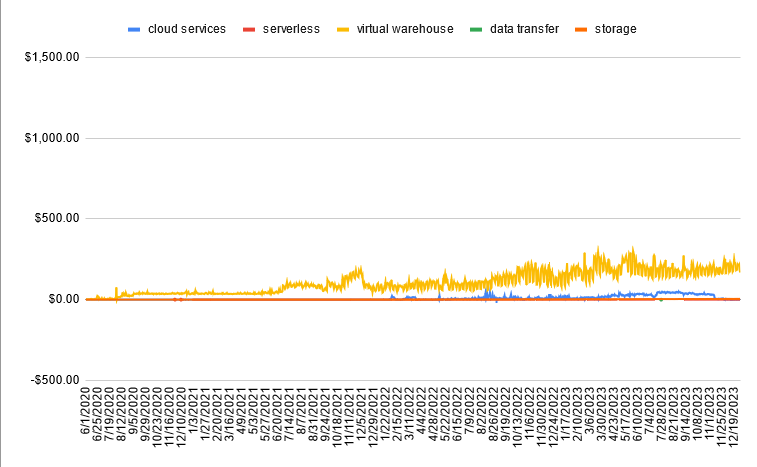Click the green data transfer legend marker
Screen dimensions: 757x467
pyautogui.click(x=474, y=29)
